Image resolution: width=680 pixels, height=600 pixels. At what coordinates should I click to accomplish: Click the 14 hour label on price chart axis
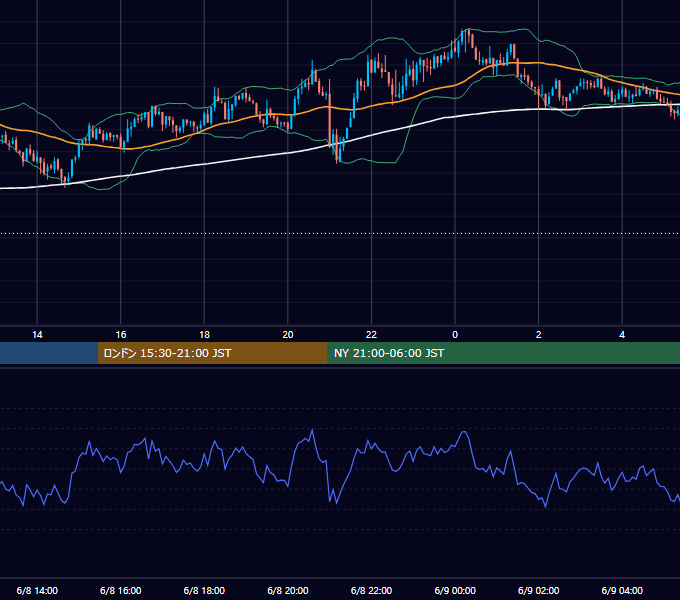(37, 335)
